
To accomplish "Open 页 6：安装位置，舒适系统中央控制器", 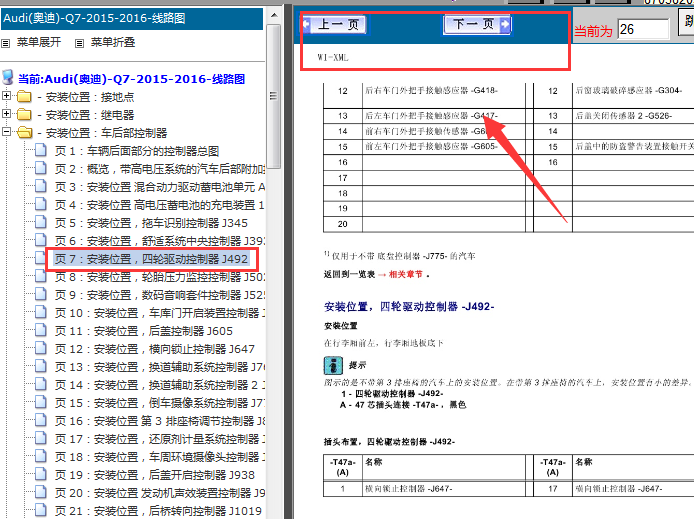I will tap(160, 241).
